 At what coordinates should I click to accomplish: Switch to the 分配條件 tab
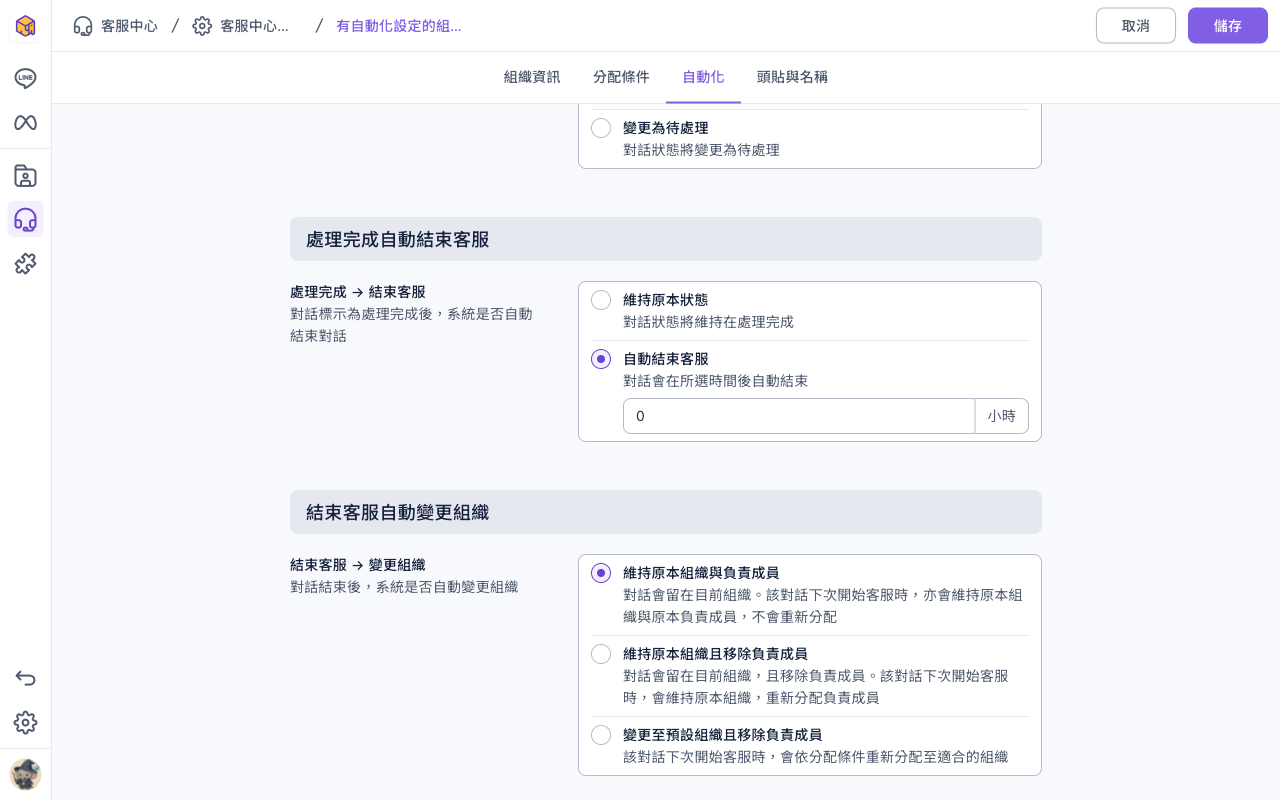point(621,77)
